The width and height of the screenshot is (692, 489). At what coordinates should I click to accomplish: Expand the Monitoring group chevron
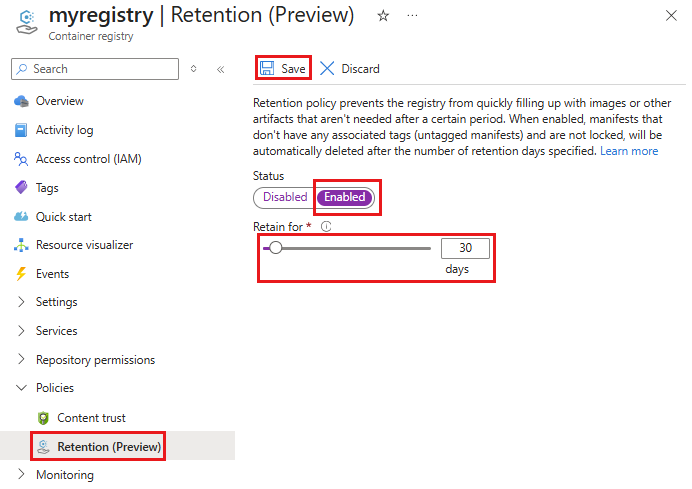click(x=21, y=474)
